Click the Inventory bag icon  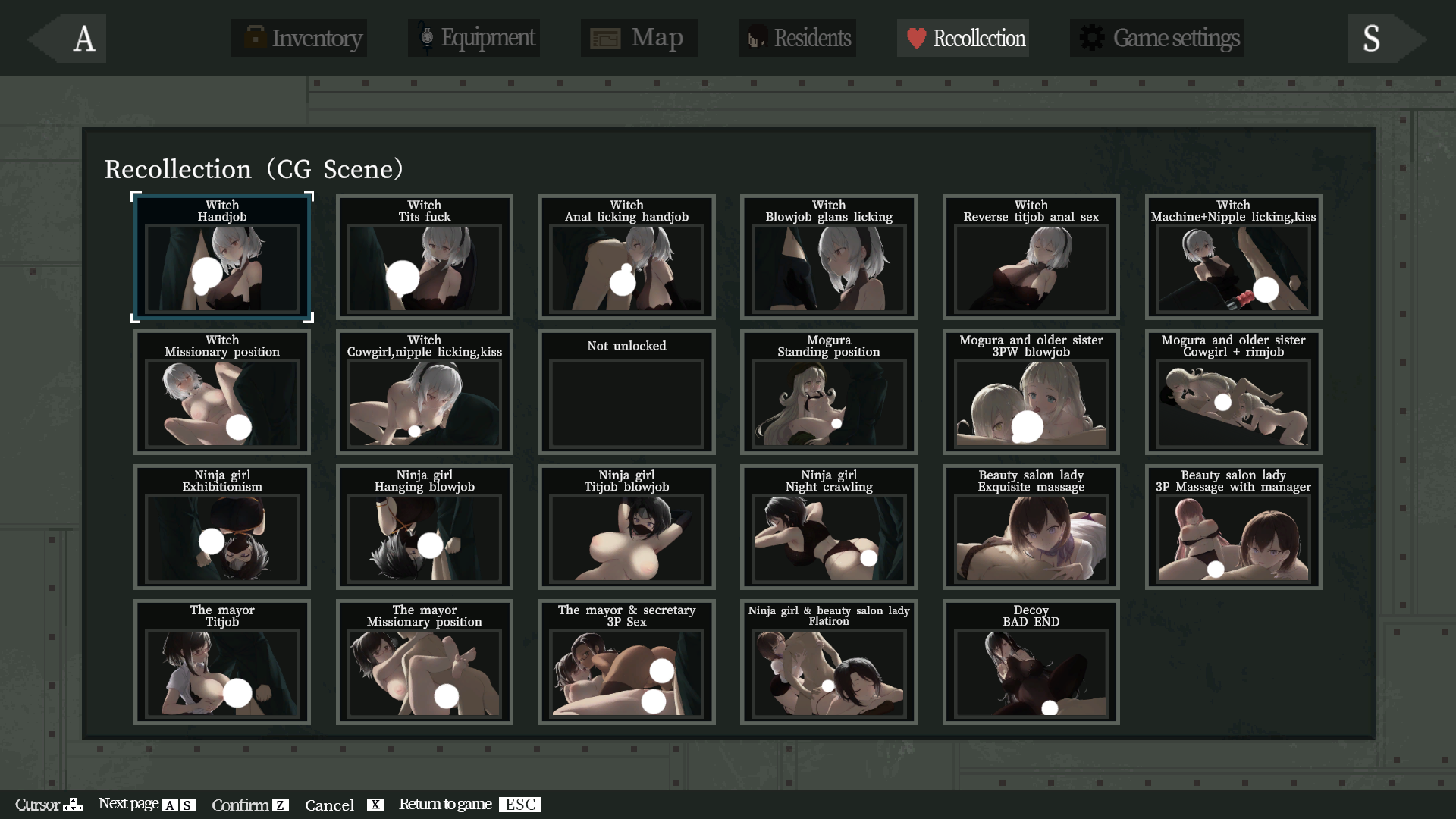point(254,37)
